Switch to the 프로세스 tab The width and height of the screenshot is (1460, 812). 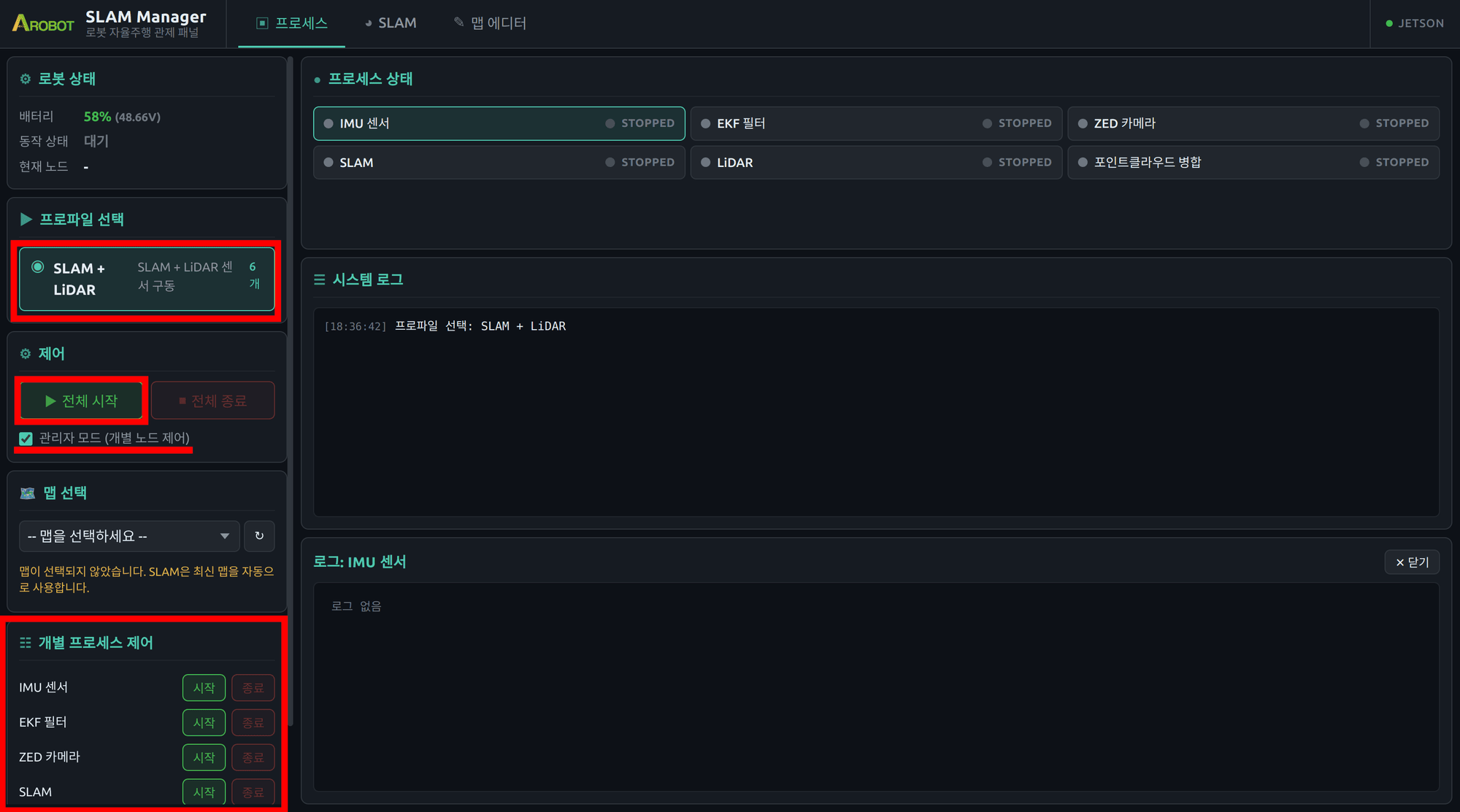(x=292, y=23)
